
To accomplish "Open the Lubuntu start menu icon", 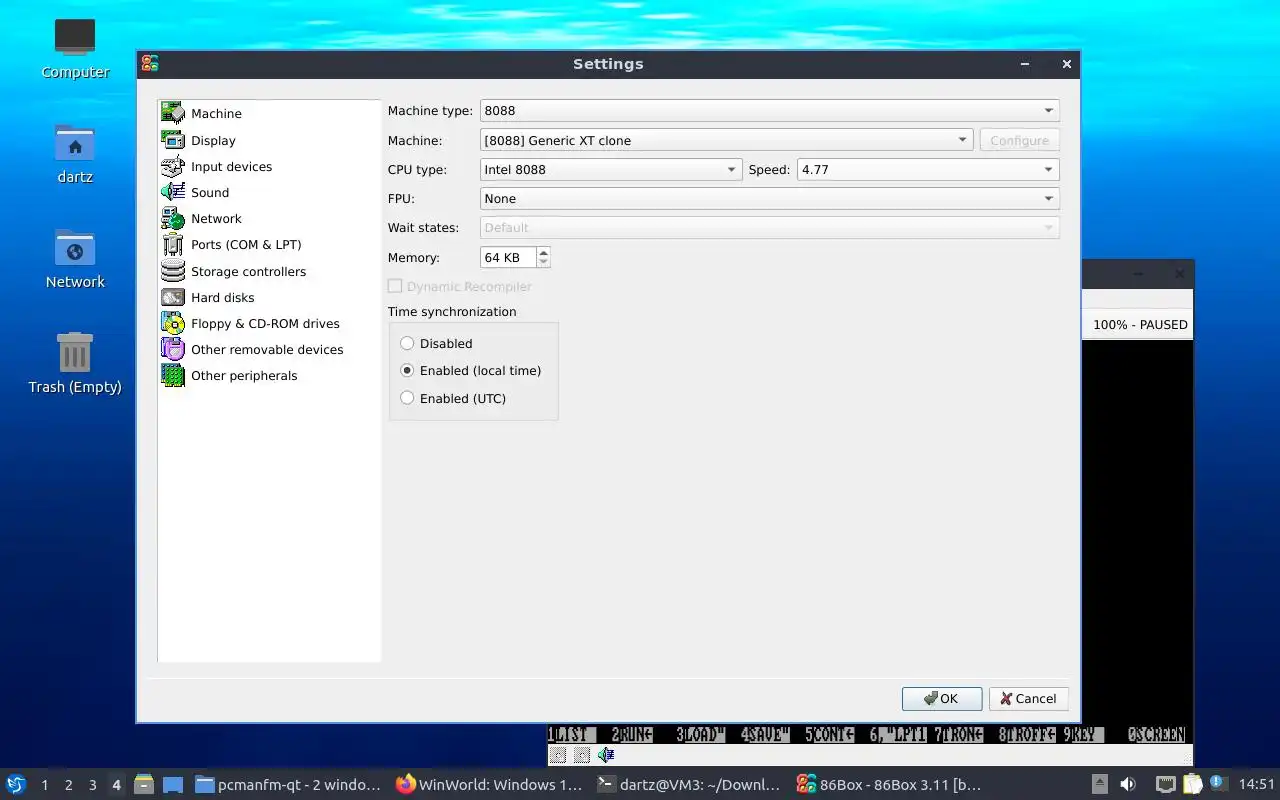I will click(x=16, y=784).
